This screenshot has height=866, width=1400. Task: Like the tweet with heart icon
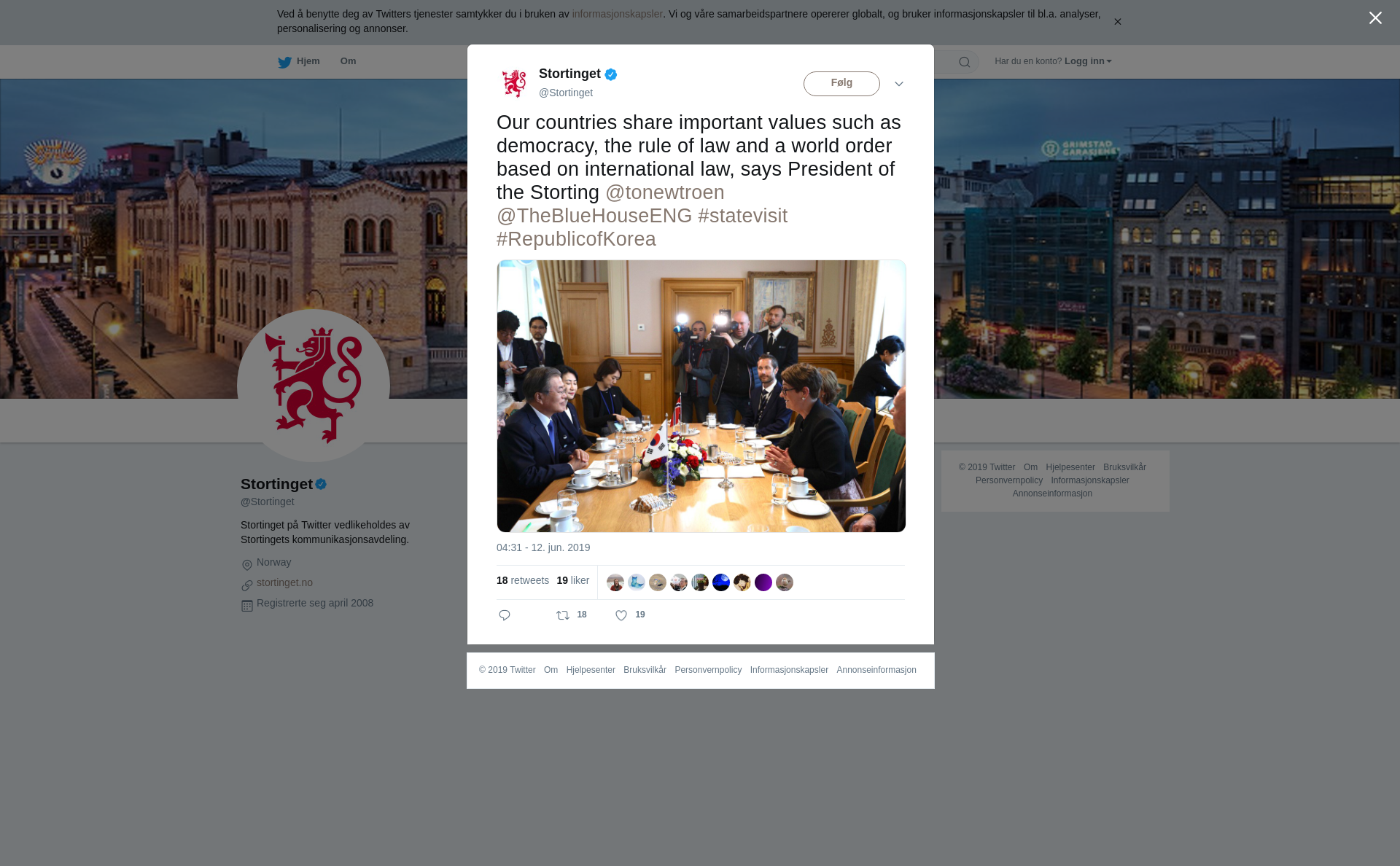point(621,615)
